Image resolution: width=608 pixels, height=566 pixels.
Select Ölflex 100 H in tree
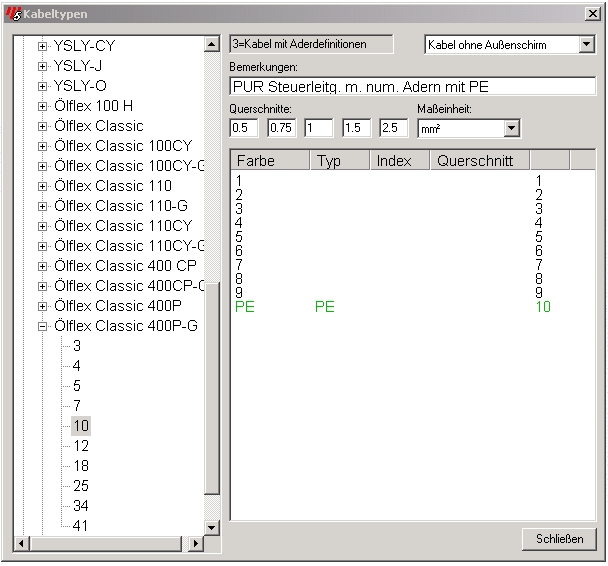click(x=93, y=106)
